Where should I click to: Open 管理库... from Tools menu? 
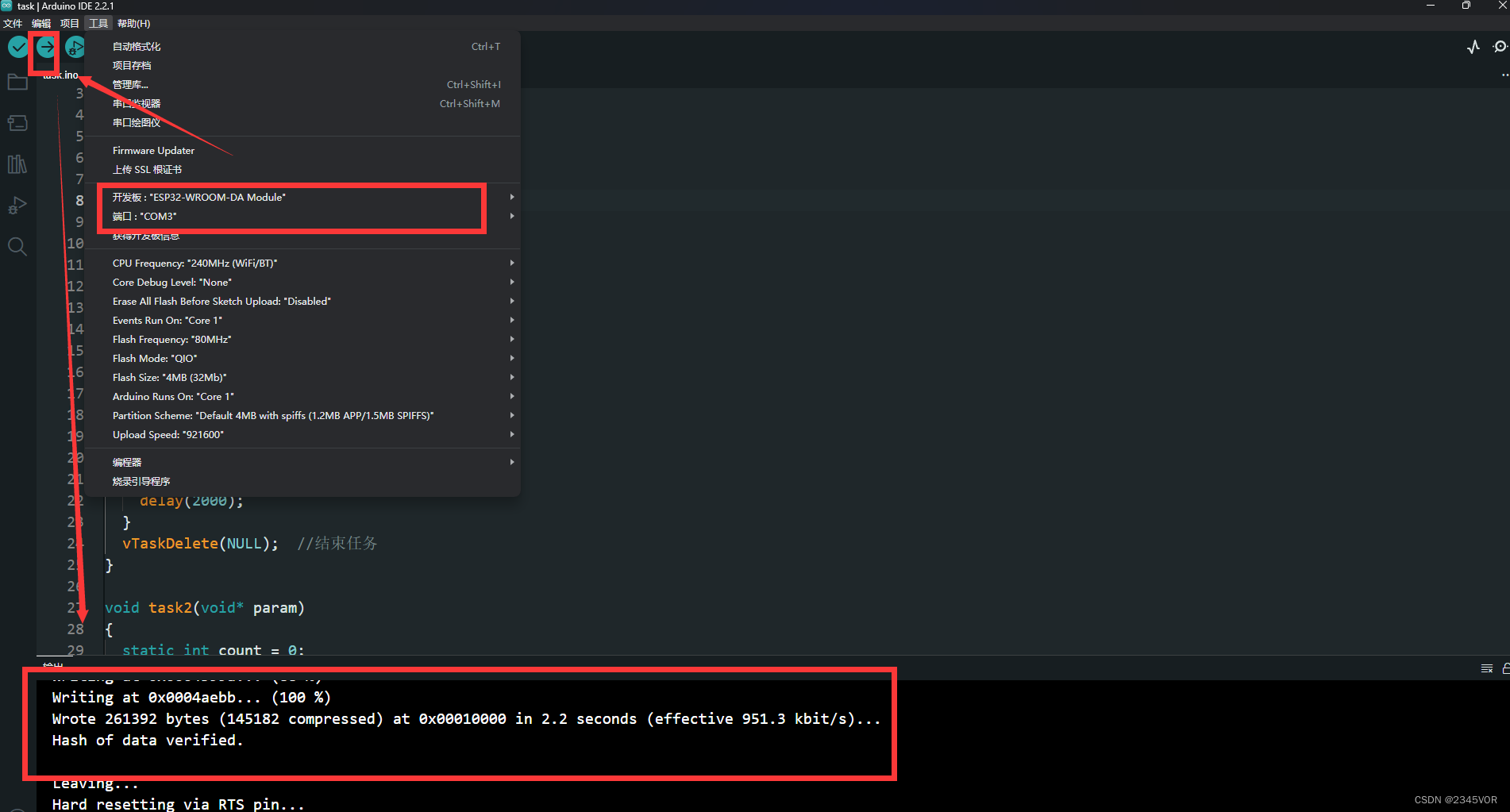[x=302, y=85]
